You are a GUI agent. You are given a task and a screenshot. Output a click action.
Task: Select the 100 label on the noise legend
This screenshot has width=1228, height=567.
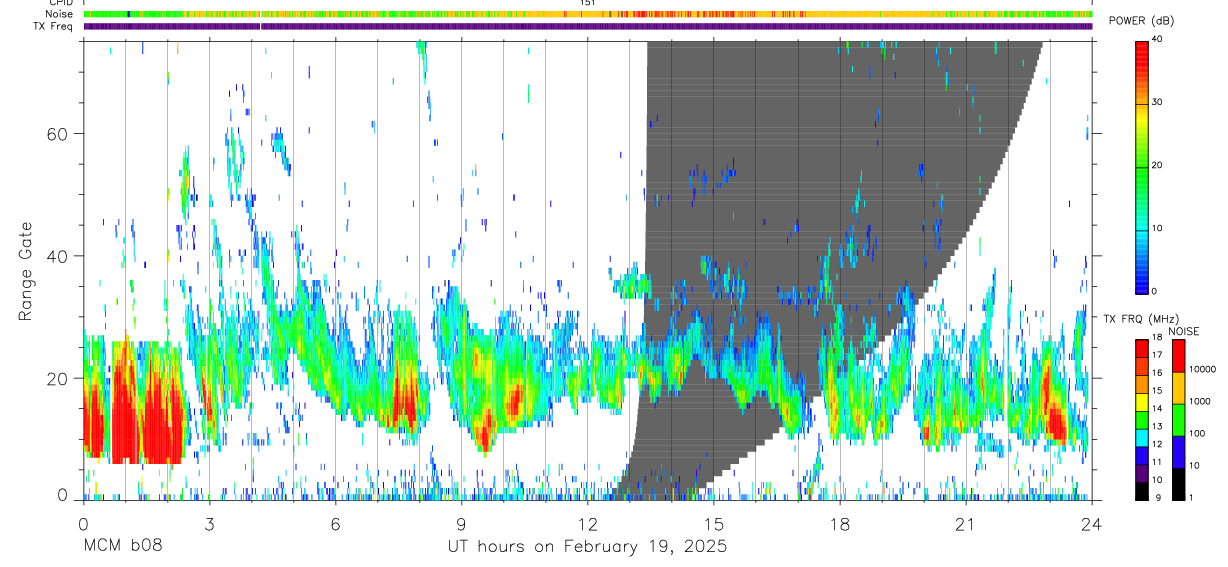pyautogui.click(x=1197, y=434)
